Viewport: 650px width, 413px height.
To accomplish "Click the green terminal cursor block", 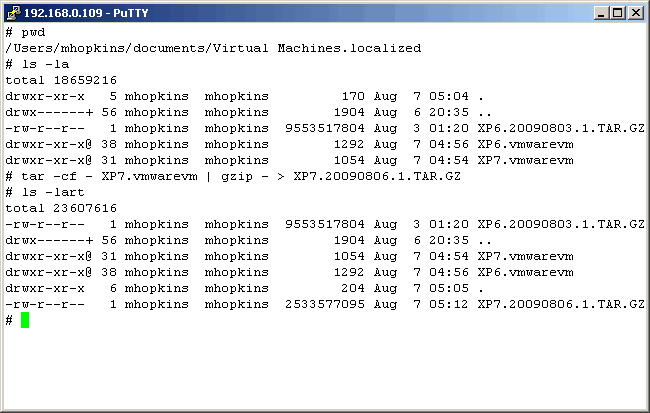I will (x=25, y=320).
